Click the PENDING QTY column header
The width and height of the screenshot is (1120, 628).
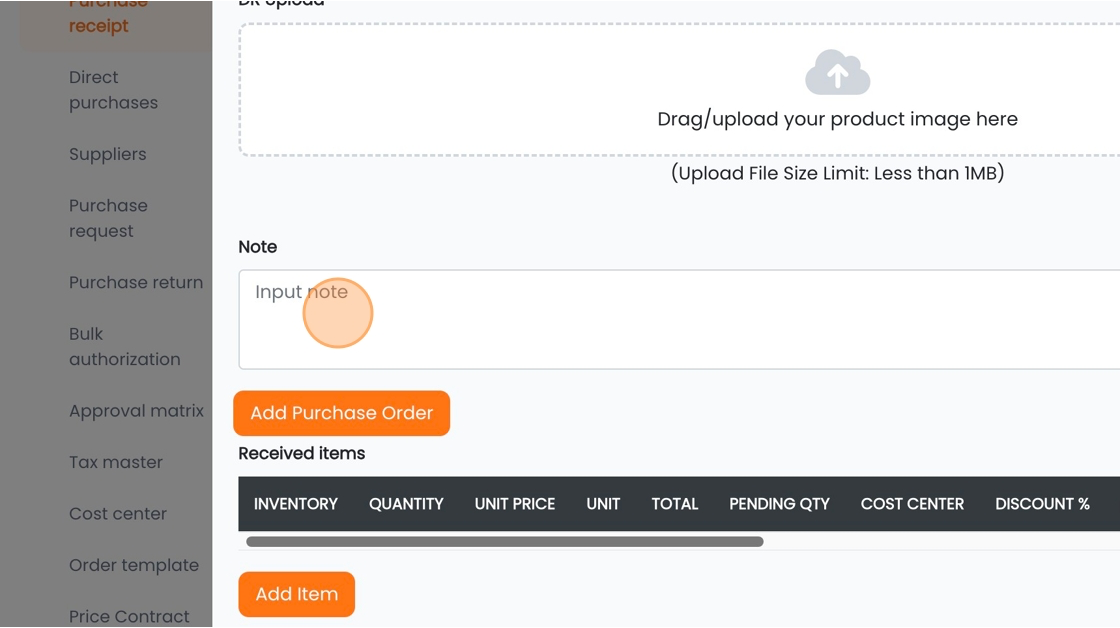pos(779,504)
